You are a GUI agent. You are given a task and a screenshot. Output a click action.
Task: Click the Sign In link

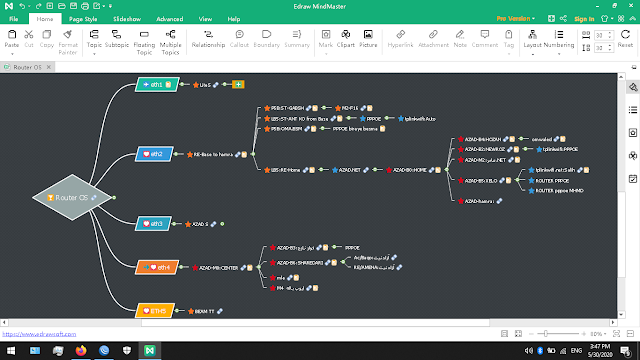pos(584,19)
